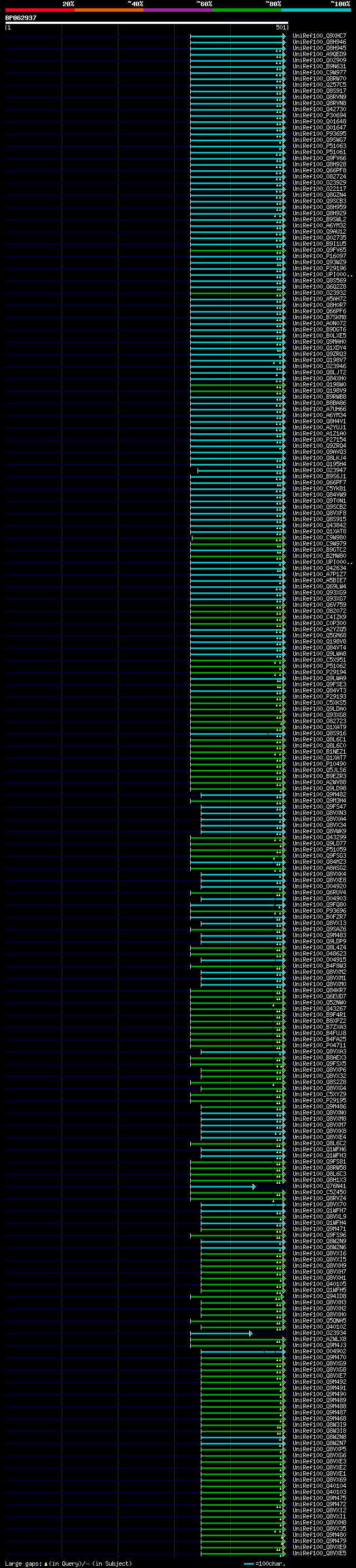The height and width of the screenshot is (1568, 356).
Task: Open UniRef100_Q9M482 entry
Action: point(319,794)
